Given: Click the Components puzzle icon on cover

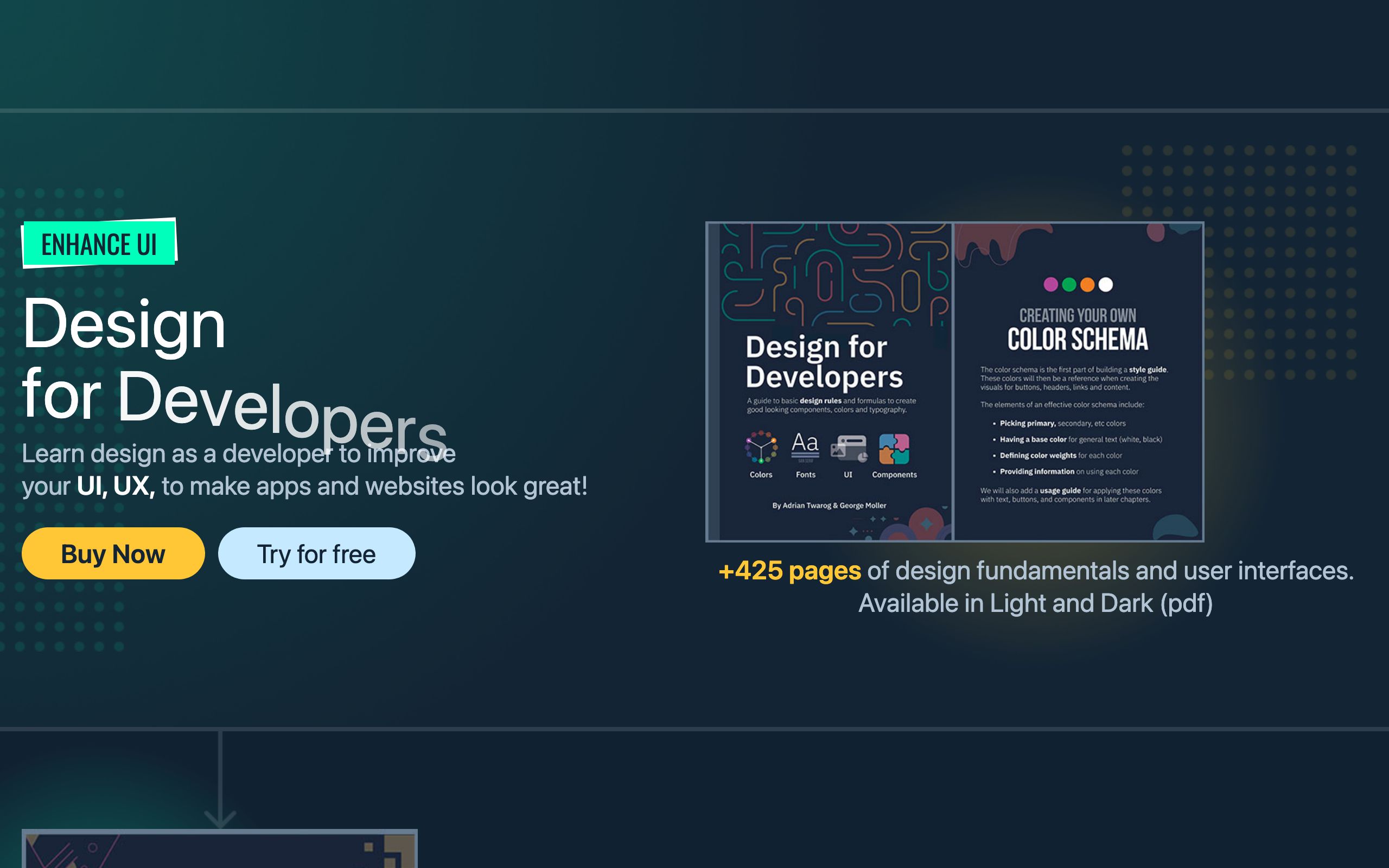Looking at the screenshot, I should pyautogui.click(x=894, y=448).
